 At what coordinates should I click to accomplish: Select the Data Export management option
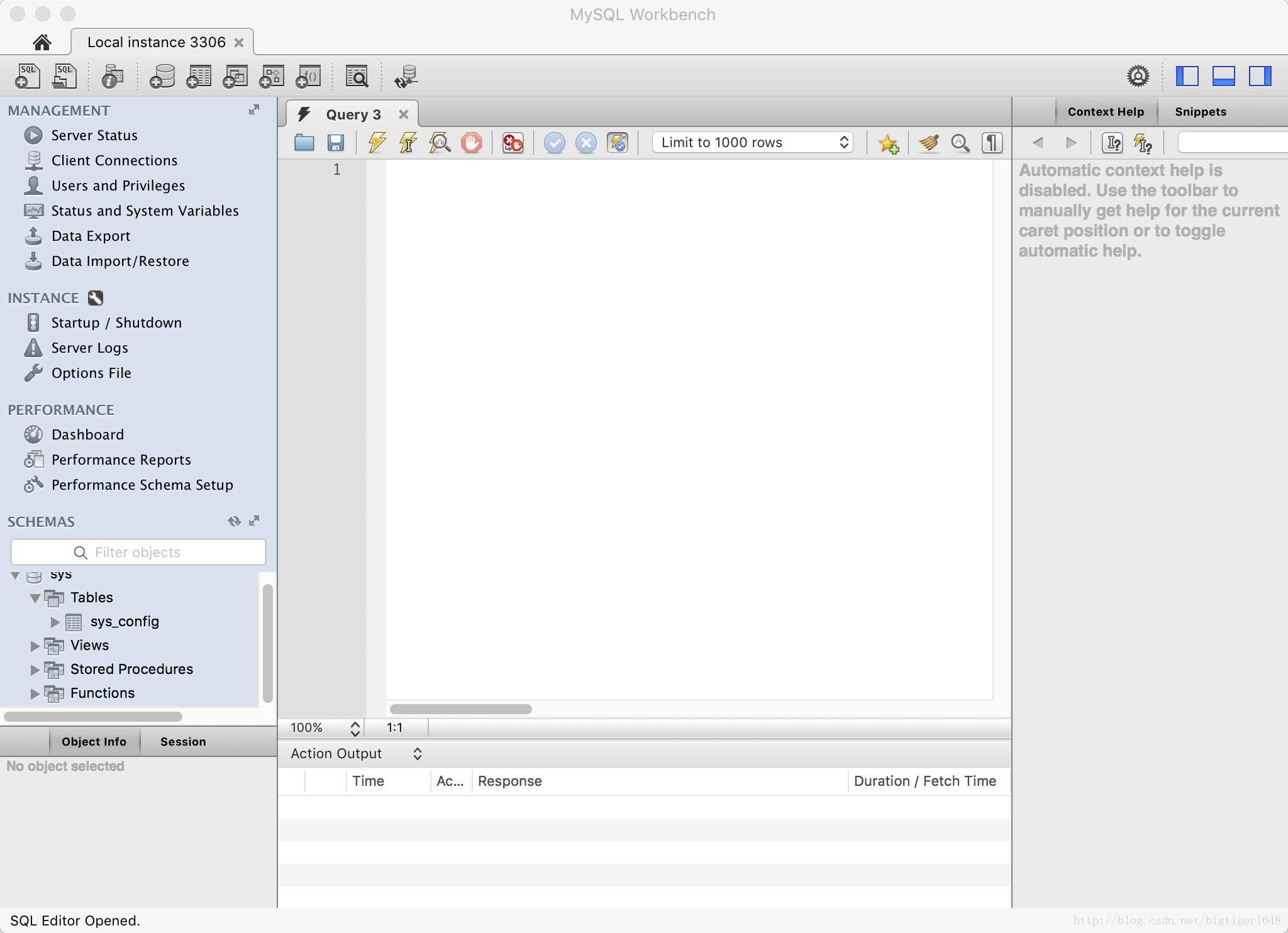pyautogui.click(x=90, y=235)
